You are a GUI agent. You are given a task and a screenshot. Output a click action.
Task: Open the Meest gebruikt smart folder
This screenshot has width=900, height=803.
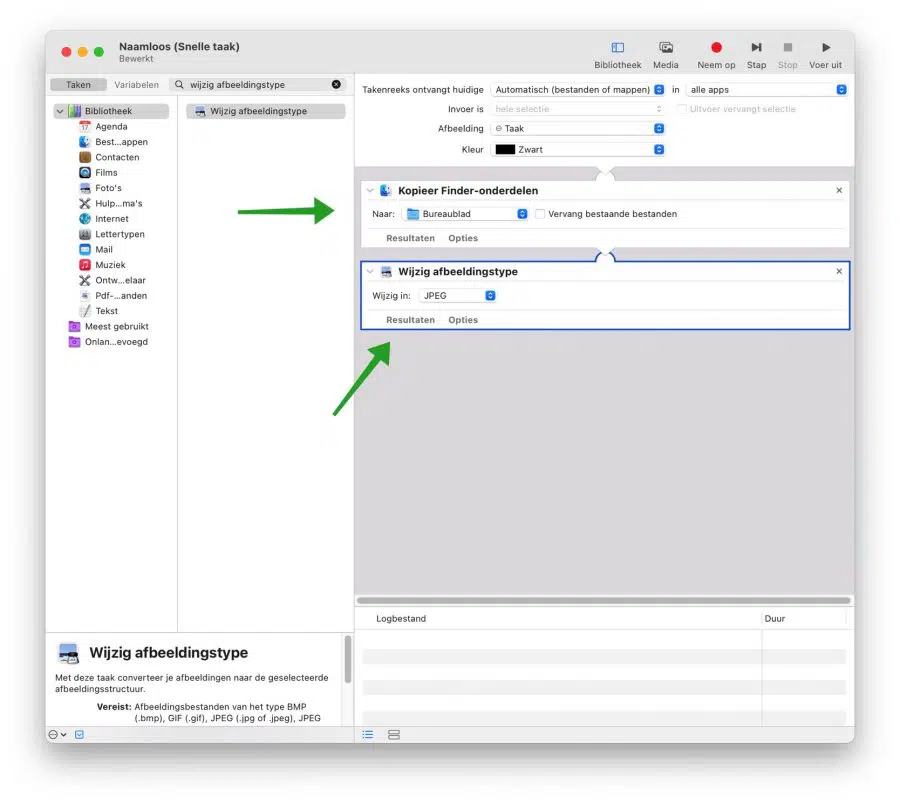[116, 327]
